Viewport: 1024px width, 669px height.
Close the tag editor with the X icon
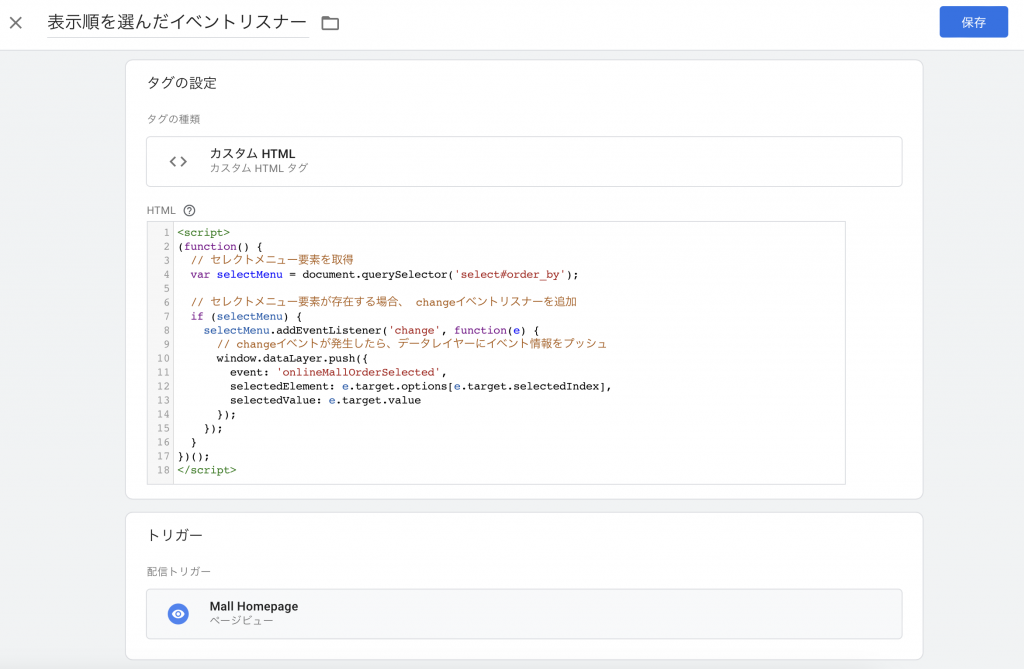tap(16, 23)
